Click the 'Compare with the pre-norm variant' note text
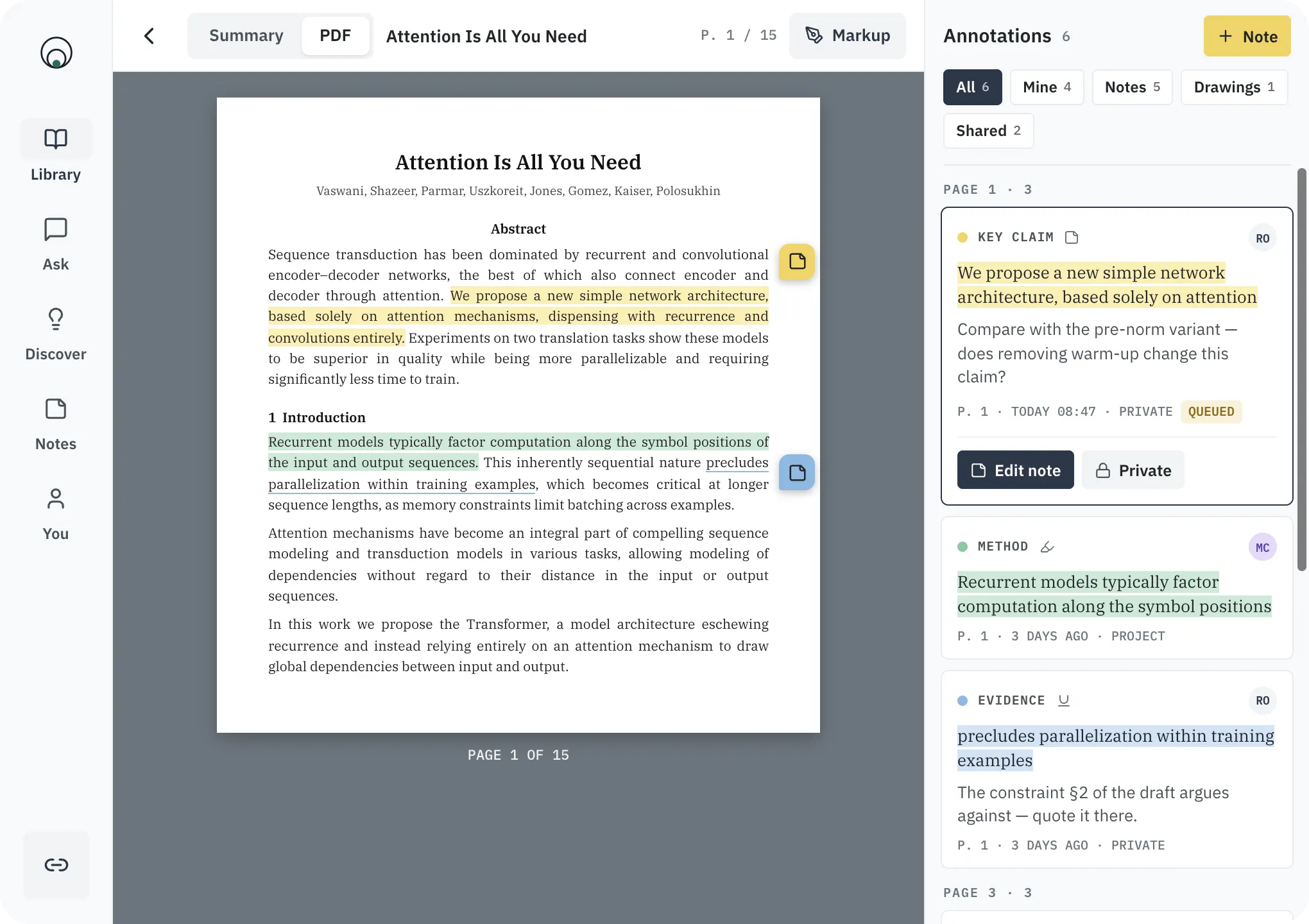 [1097, 353]
